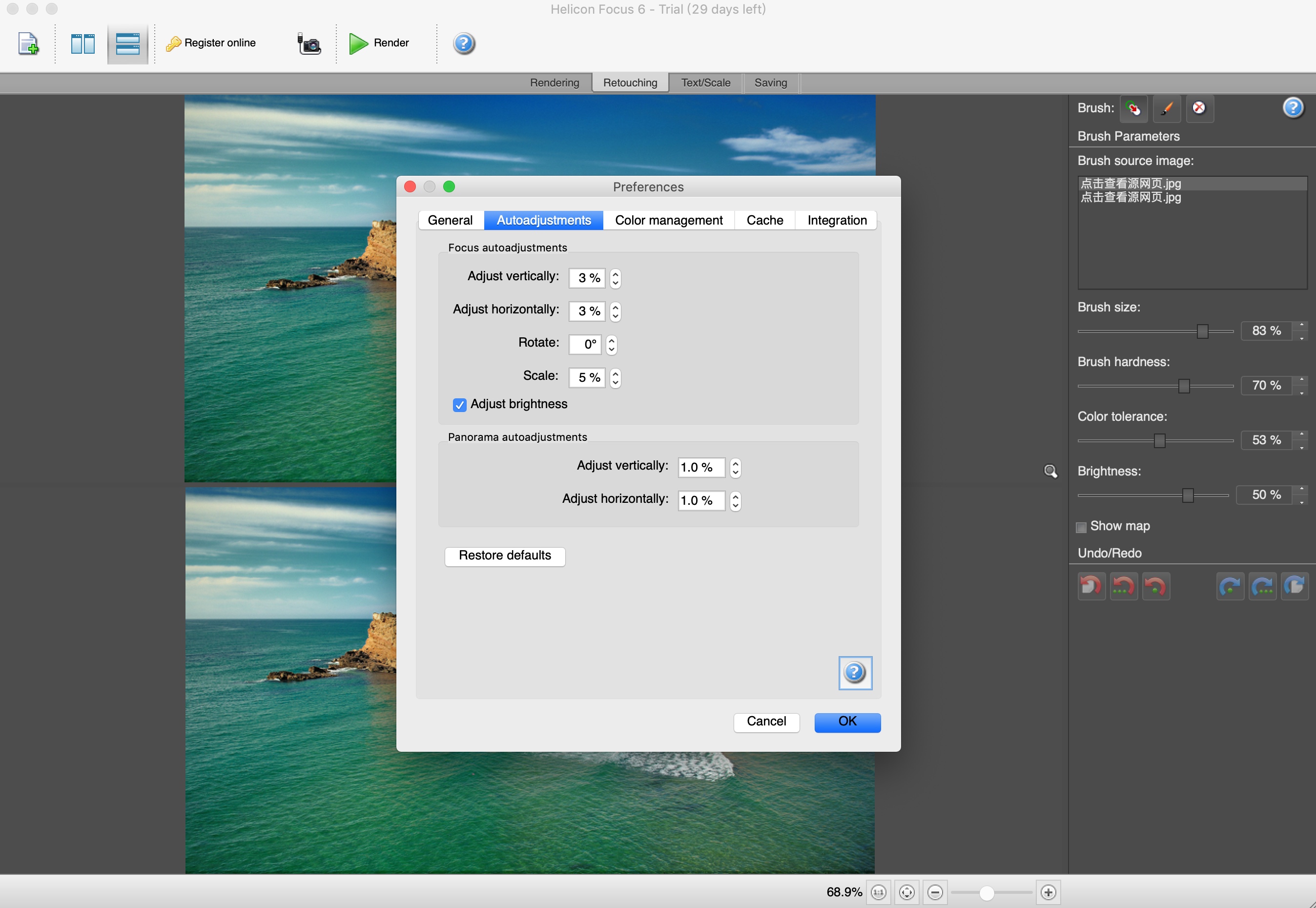This screenshot has width=1316, height=908.
Task: Click the zoom level slider knob
Action: [987, 893]
